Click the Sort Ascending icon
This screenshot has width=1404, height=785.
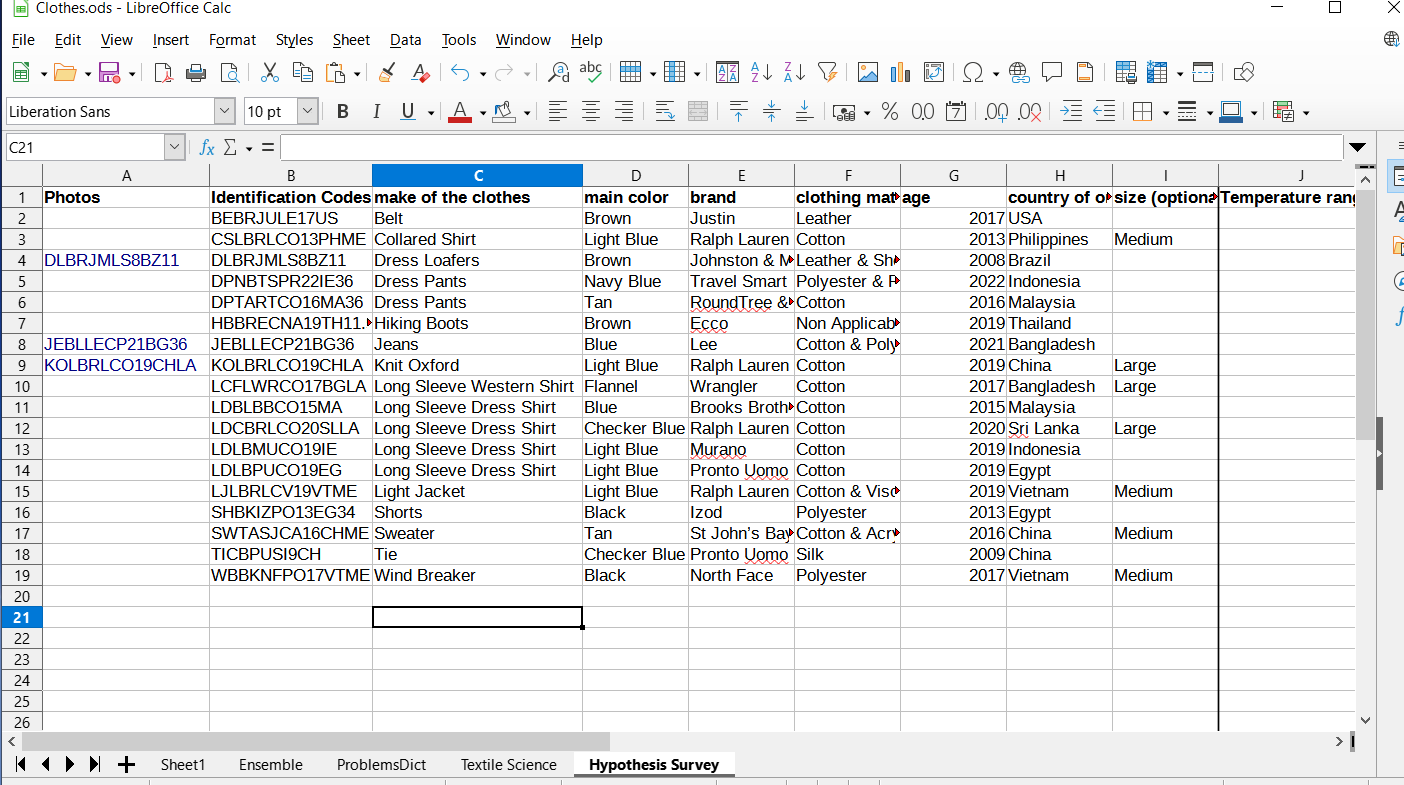coord(761,72)
